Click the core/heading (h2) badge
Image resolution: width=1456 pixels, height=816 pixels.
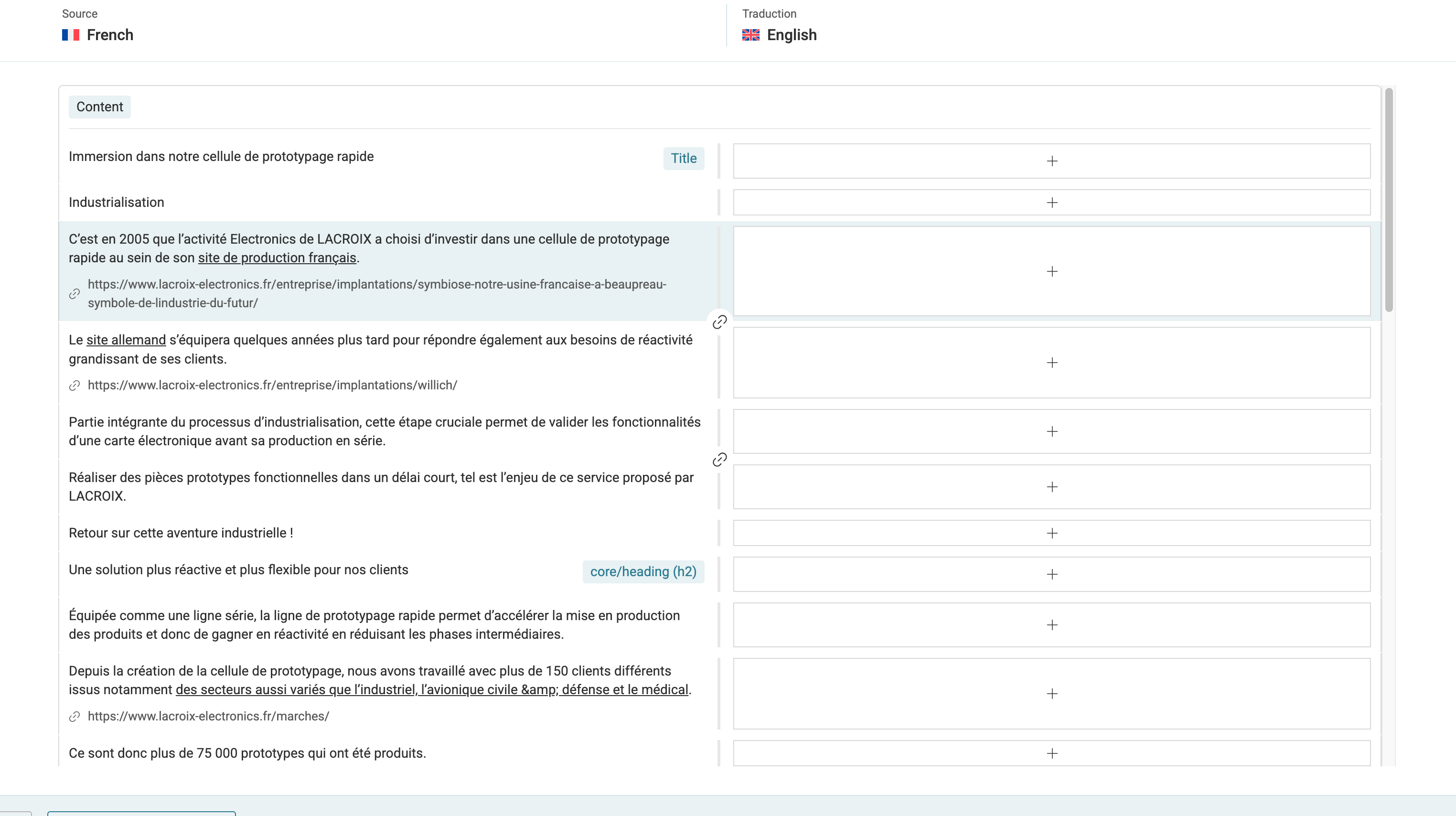[642, 571]
